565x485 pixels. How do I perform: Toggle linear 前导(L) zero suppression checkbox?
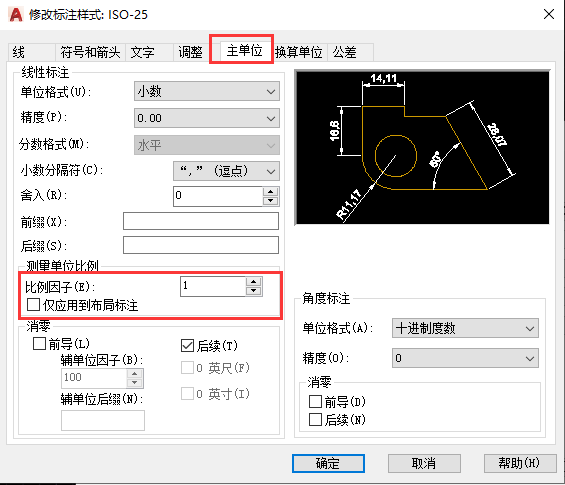tap(39, 343)
